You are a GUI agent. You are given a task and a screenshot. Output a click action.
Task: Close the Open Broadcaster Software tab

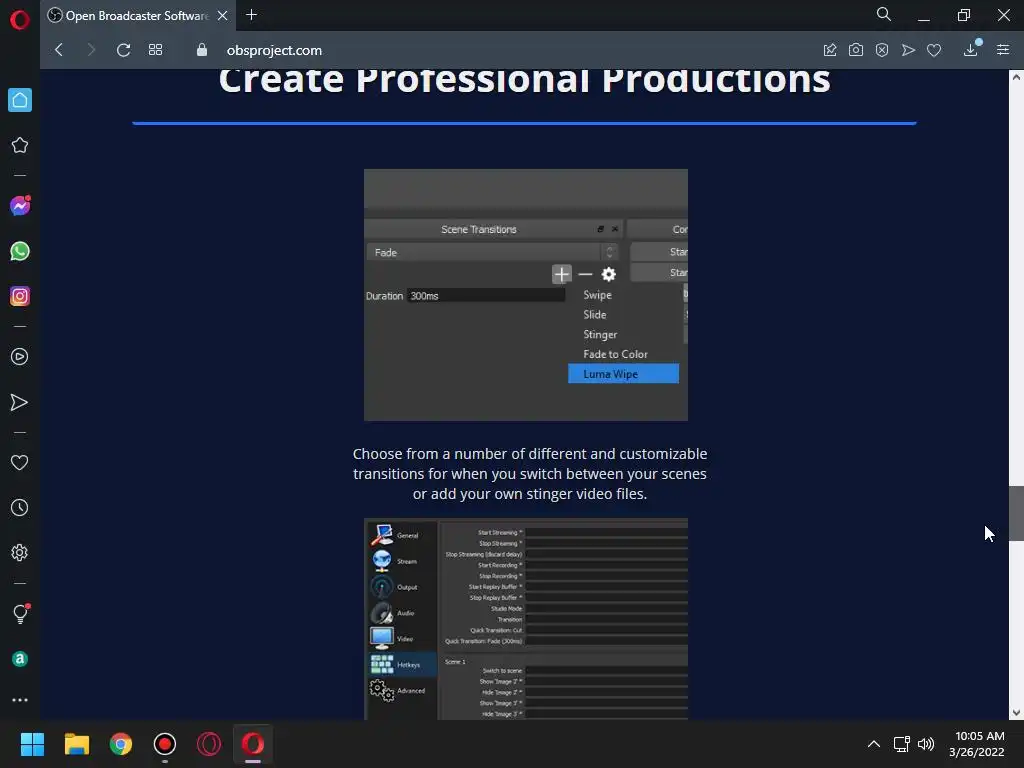pos(223,16)
